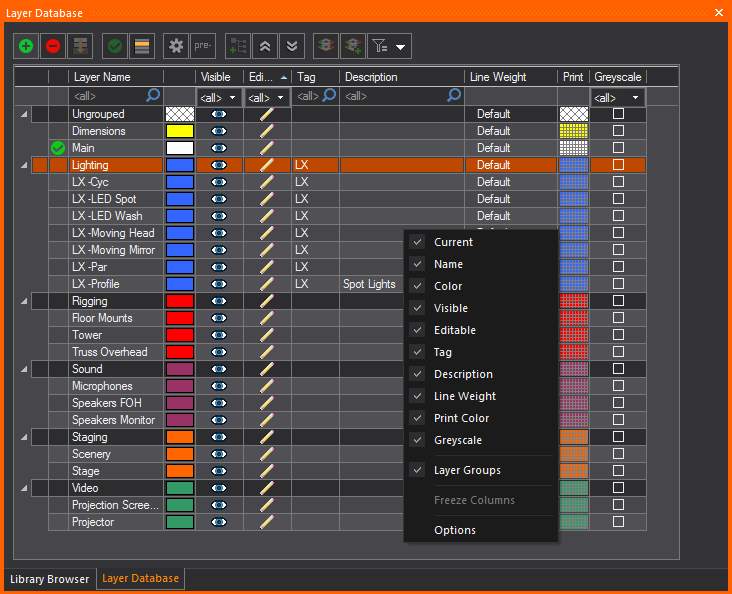Toggle visibility eye for Dimensions layer
This screenshot has width=732, height=594.
pos(218,131)
